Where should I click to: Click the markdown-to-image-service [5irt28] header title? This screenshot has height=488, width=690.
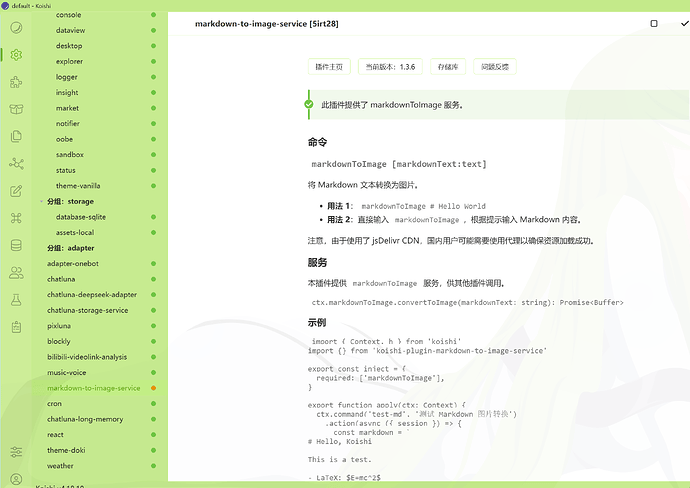pos(267,24)
